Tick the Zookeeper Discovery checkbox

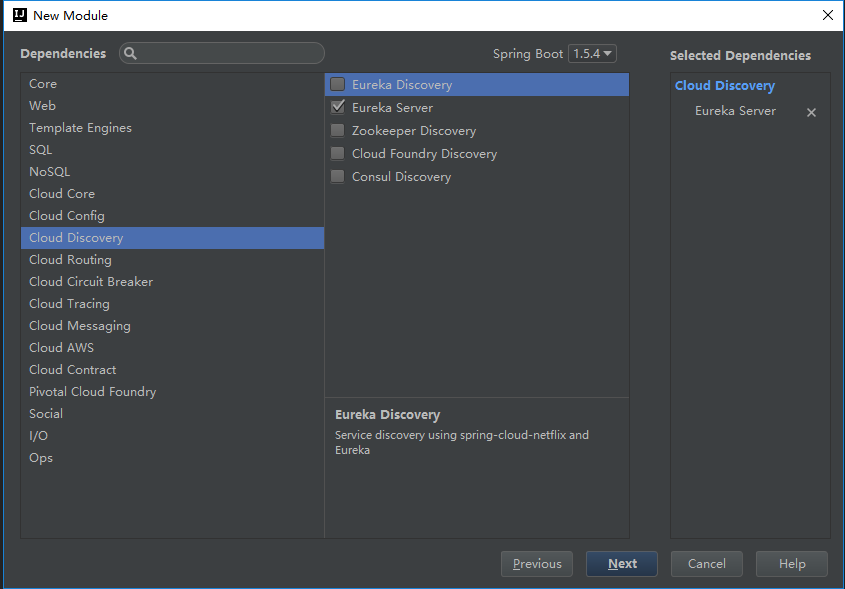coord(338,131)
